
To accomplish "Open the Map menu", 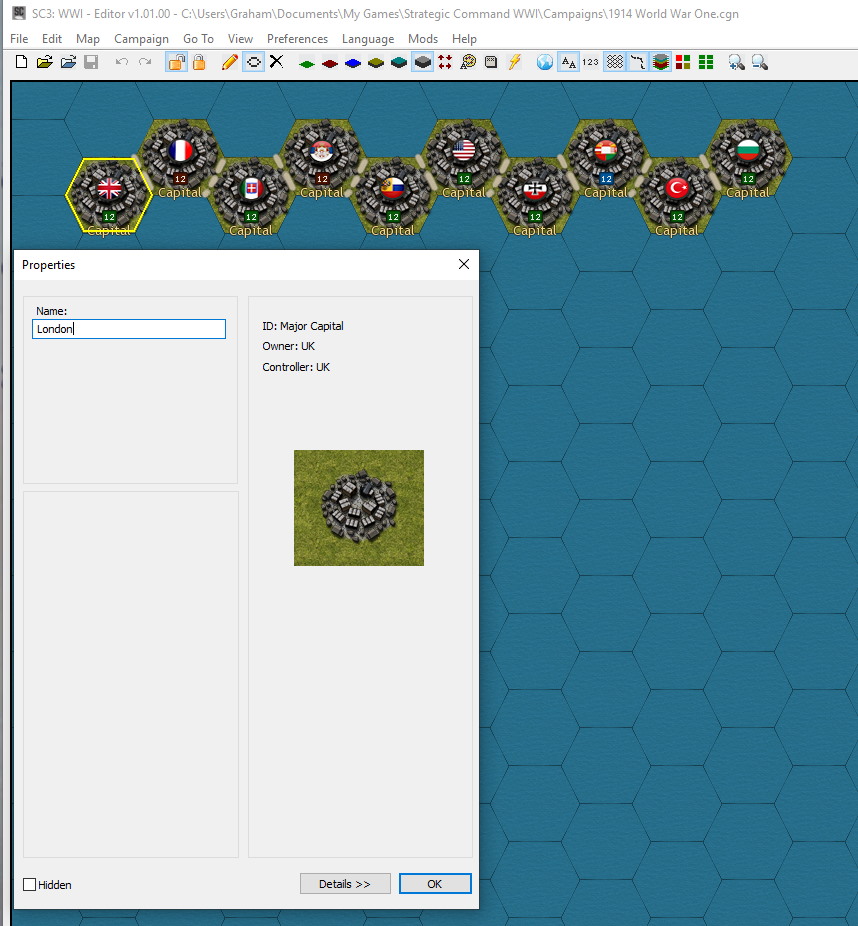I will (x=87, y=38).
